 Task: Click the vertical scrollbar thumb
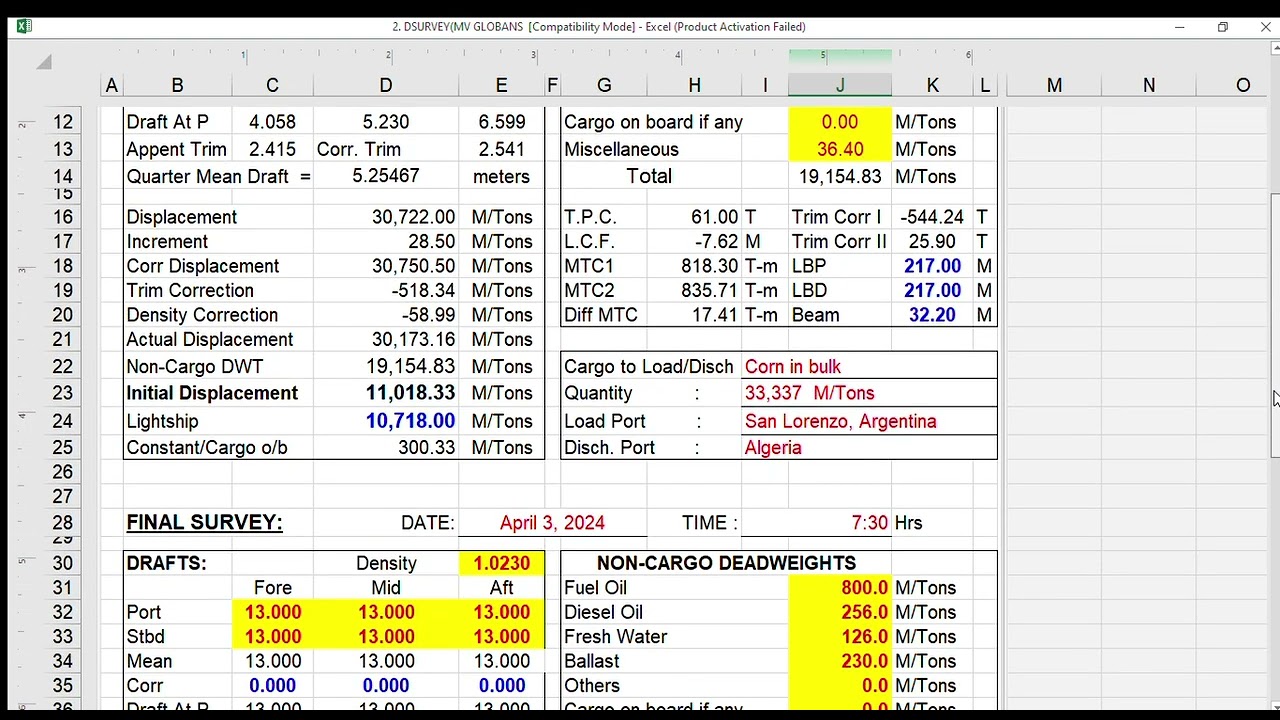coord(1275,326)
